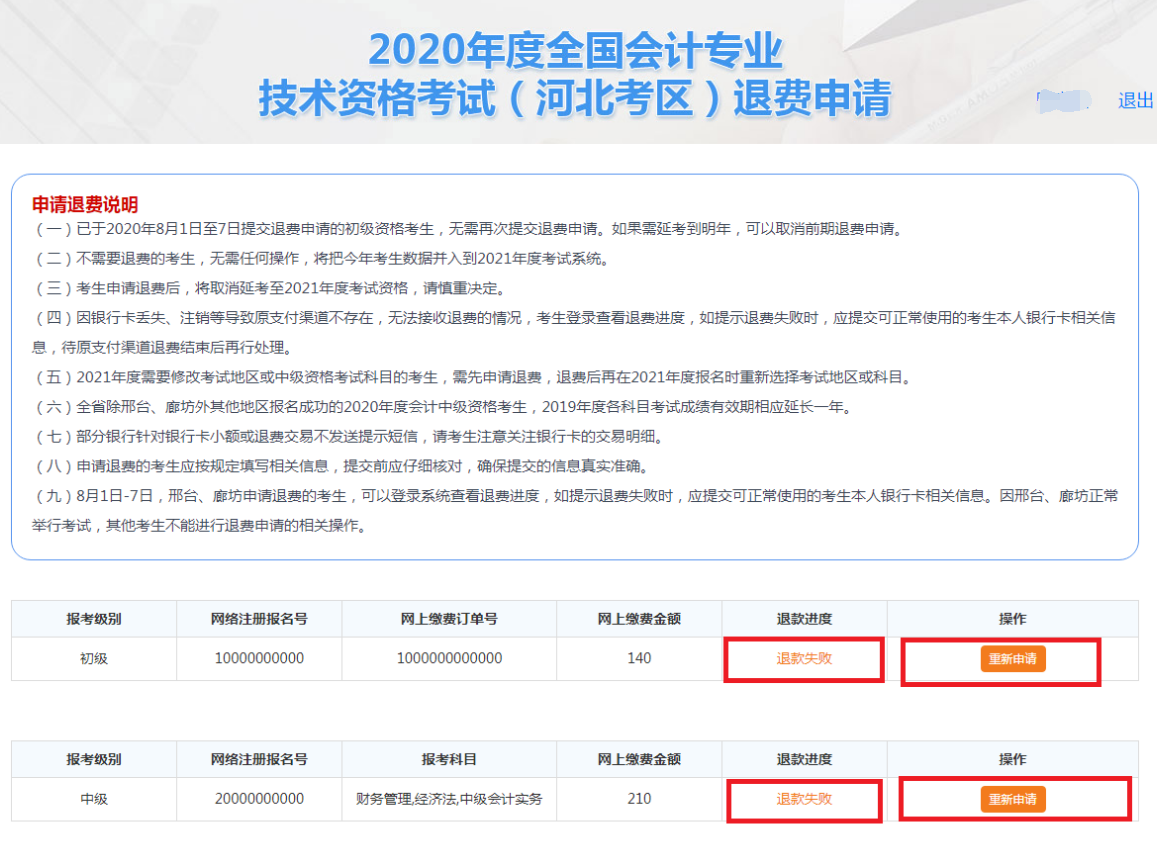Click the blurred username next to 退出
The image size is (1157, 850).
[x=1063, y=101]
